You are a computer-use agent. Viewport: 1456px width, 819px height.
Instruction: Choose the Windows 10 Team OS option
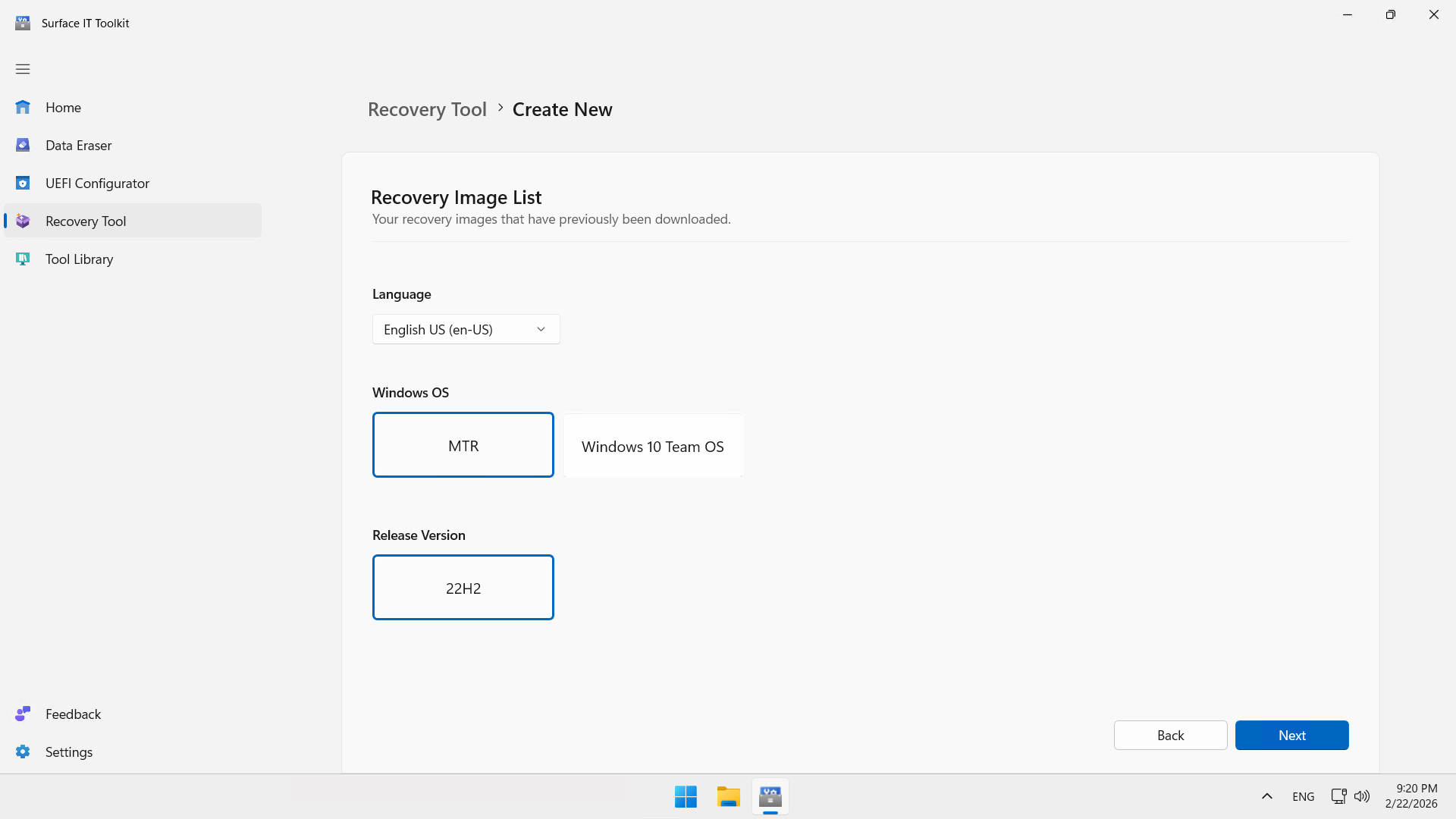point(652,446)
